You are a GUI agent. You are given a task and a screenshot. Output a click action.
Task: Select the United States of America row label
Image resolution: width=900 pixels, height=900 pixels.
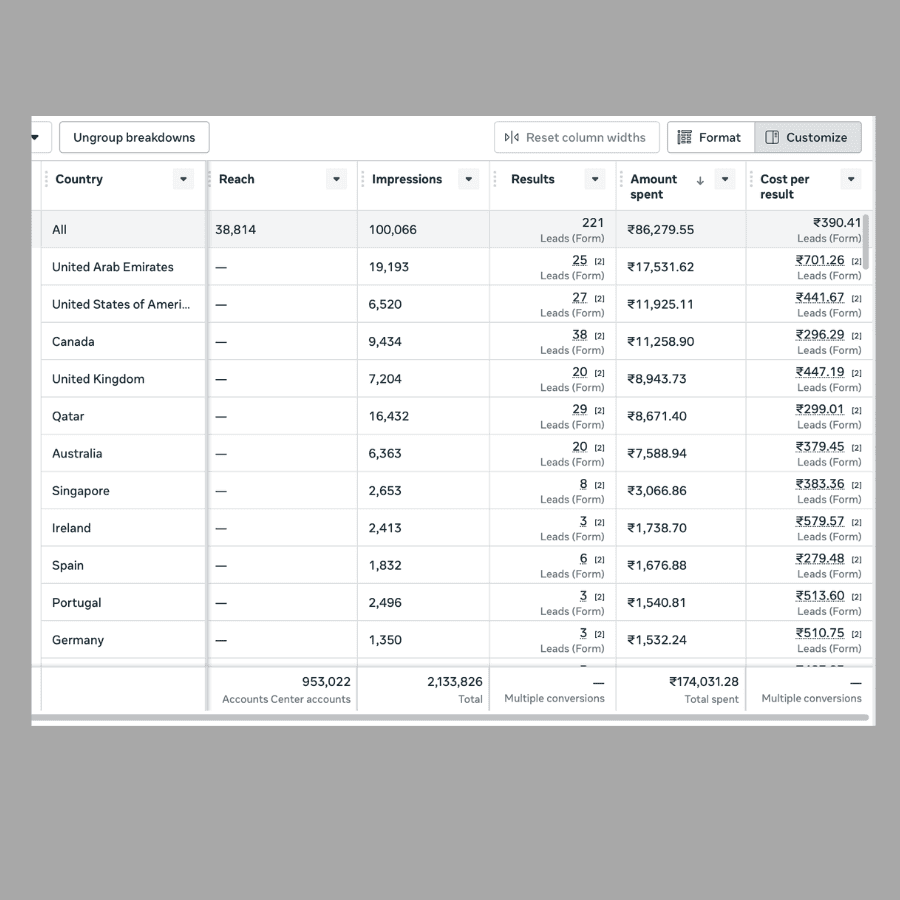121,304
